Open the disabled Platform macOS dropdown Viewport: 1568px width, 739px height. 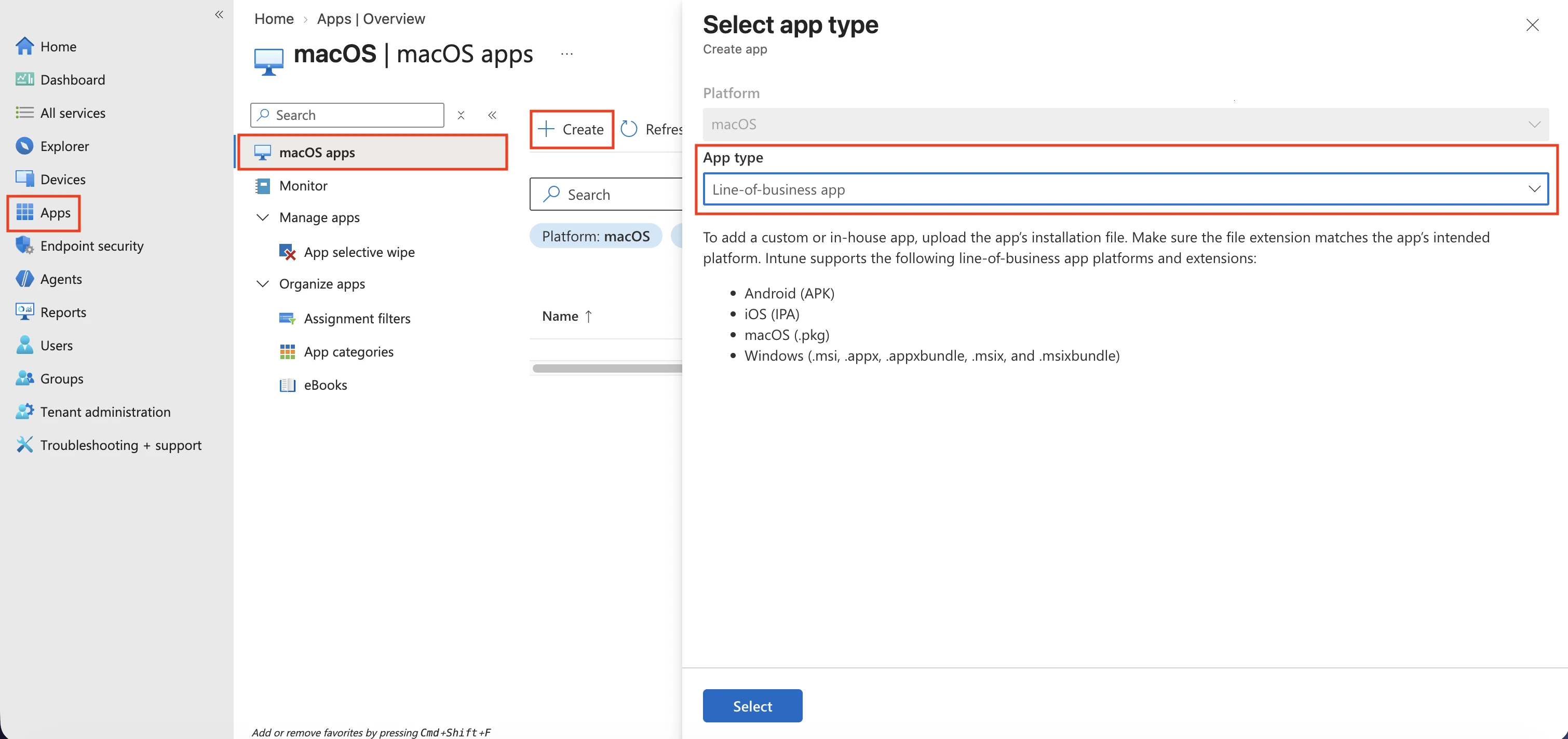1126,124
